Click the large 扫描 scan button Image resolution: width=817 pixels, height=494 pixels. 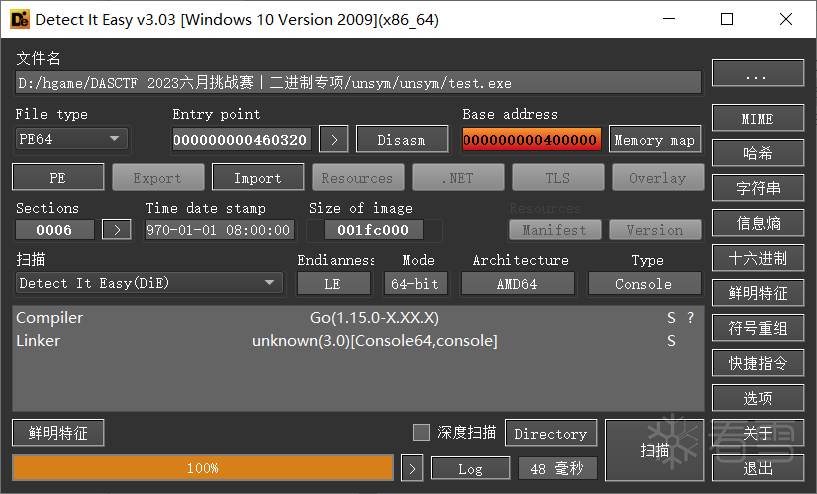[x=654, y=450]
